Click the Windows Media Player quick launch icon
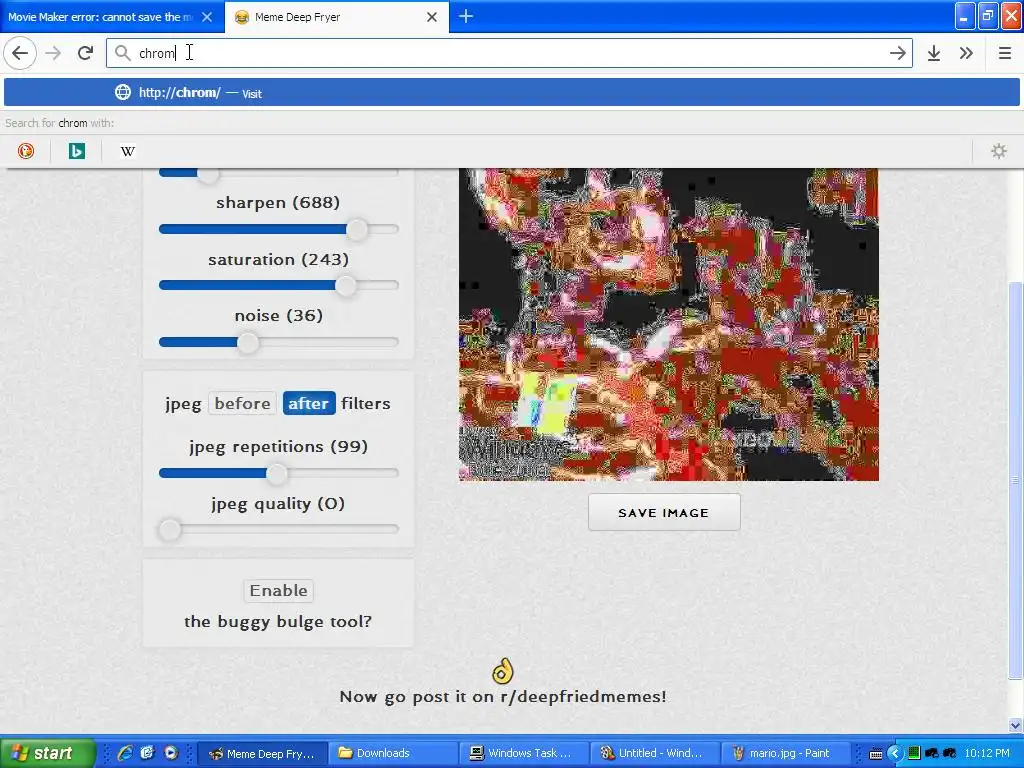 [x=170, y=753]
